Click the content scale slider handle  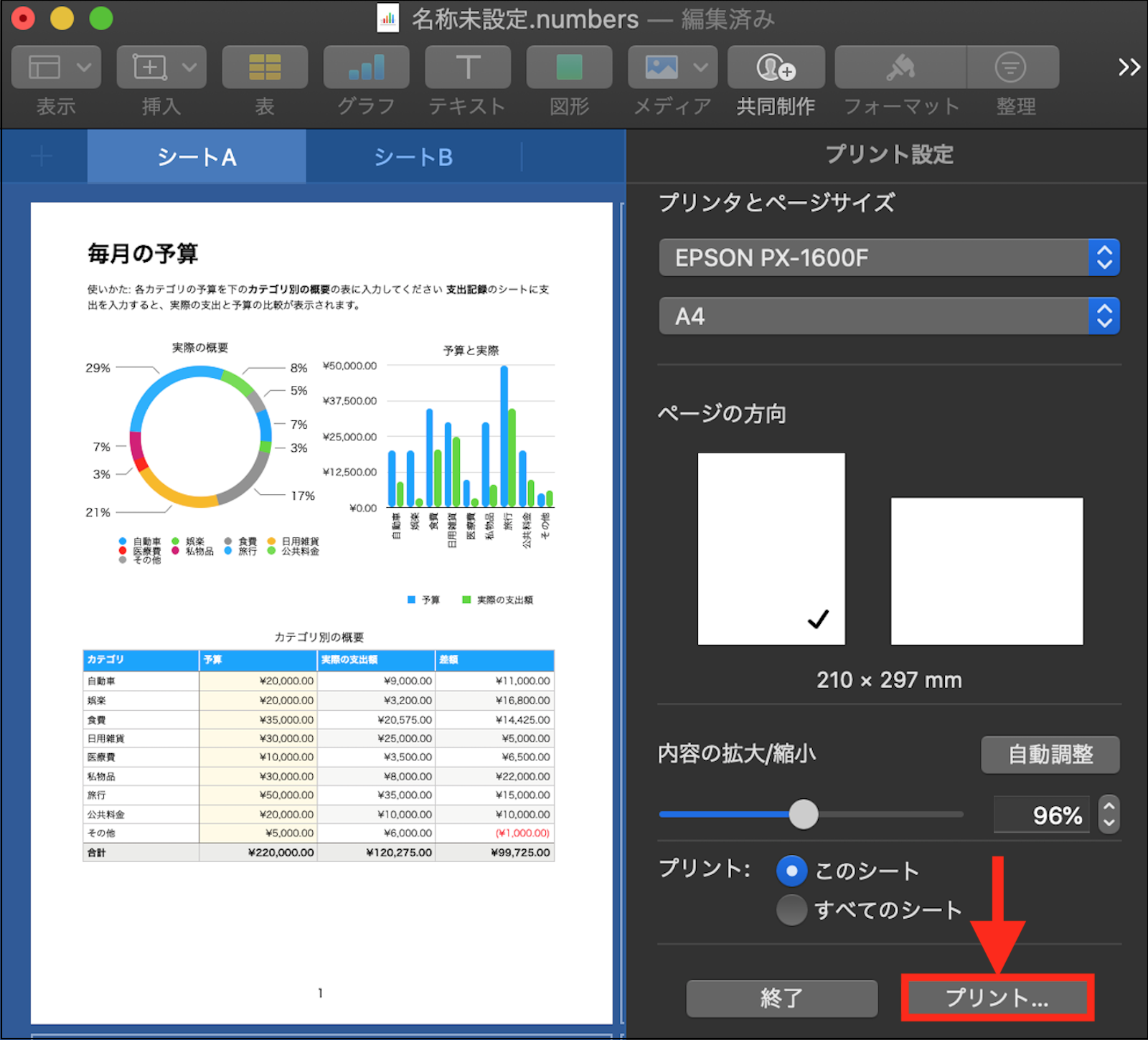click(x=804, y=814)
